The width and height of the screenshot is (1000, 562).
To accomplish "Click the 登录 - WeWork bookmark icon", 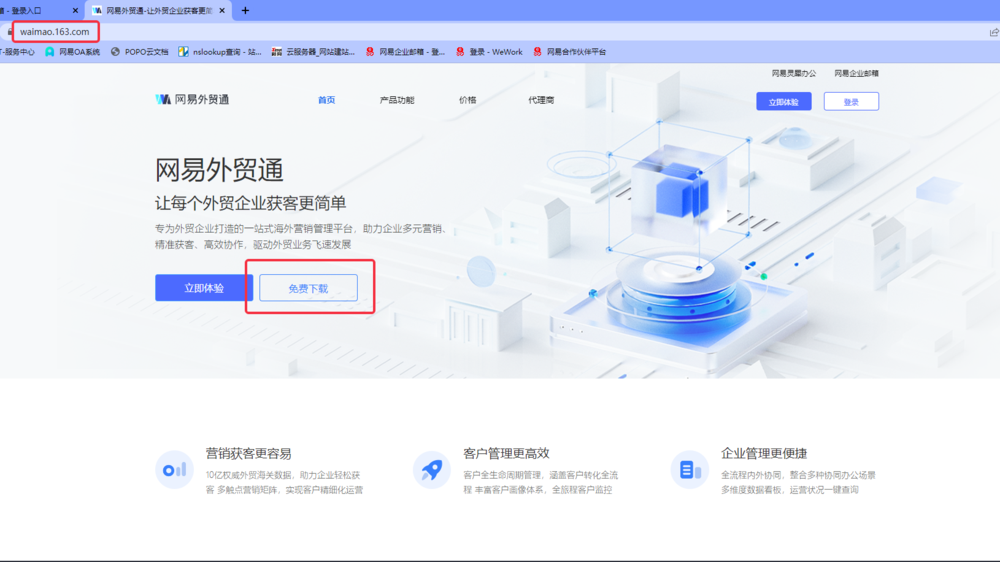I will click(x=460, y=52).
